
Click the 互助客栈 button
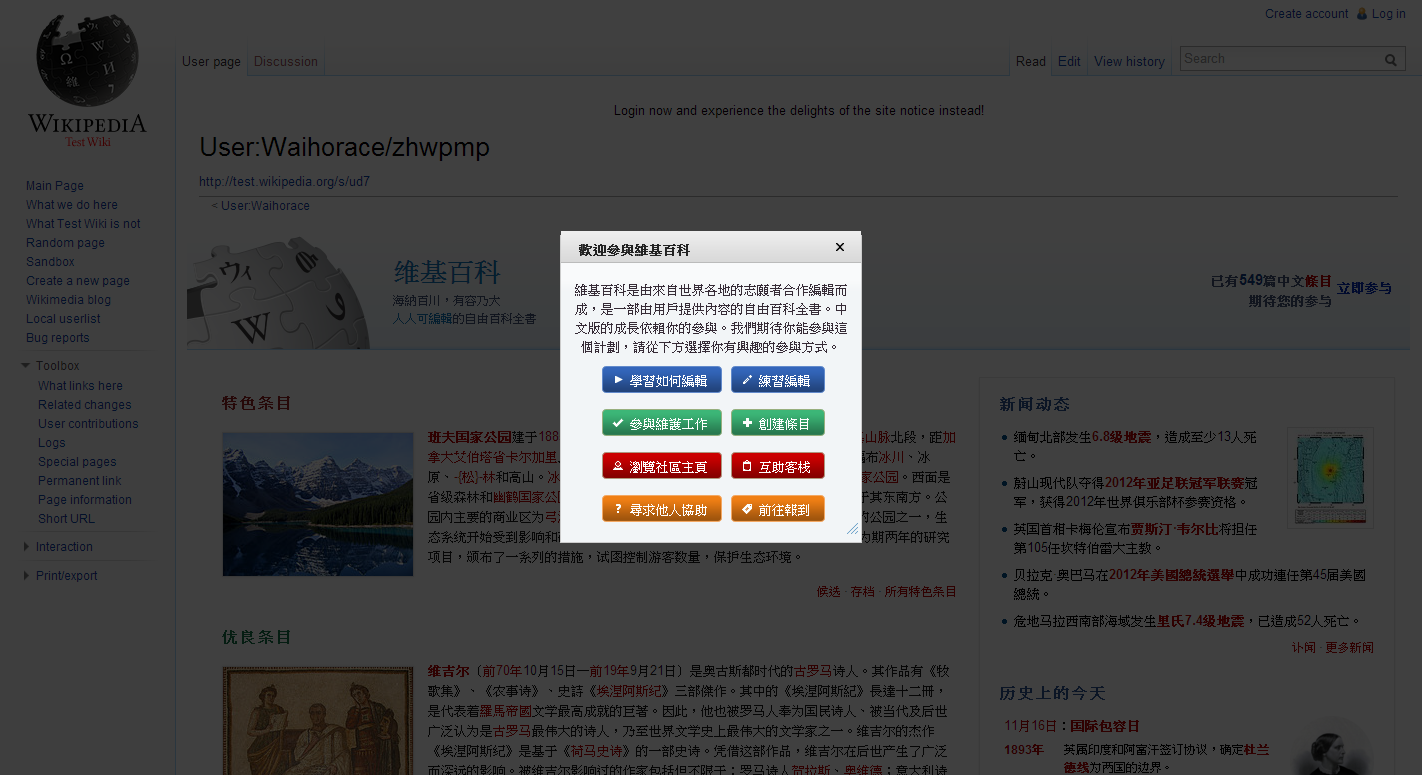click(x=777, y=466)
